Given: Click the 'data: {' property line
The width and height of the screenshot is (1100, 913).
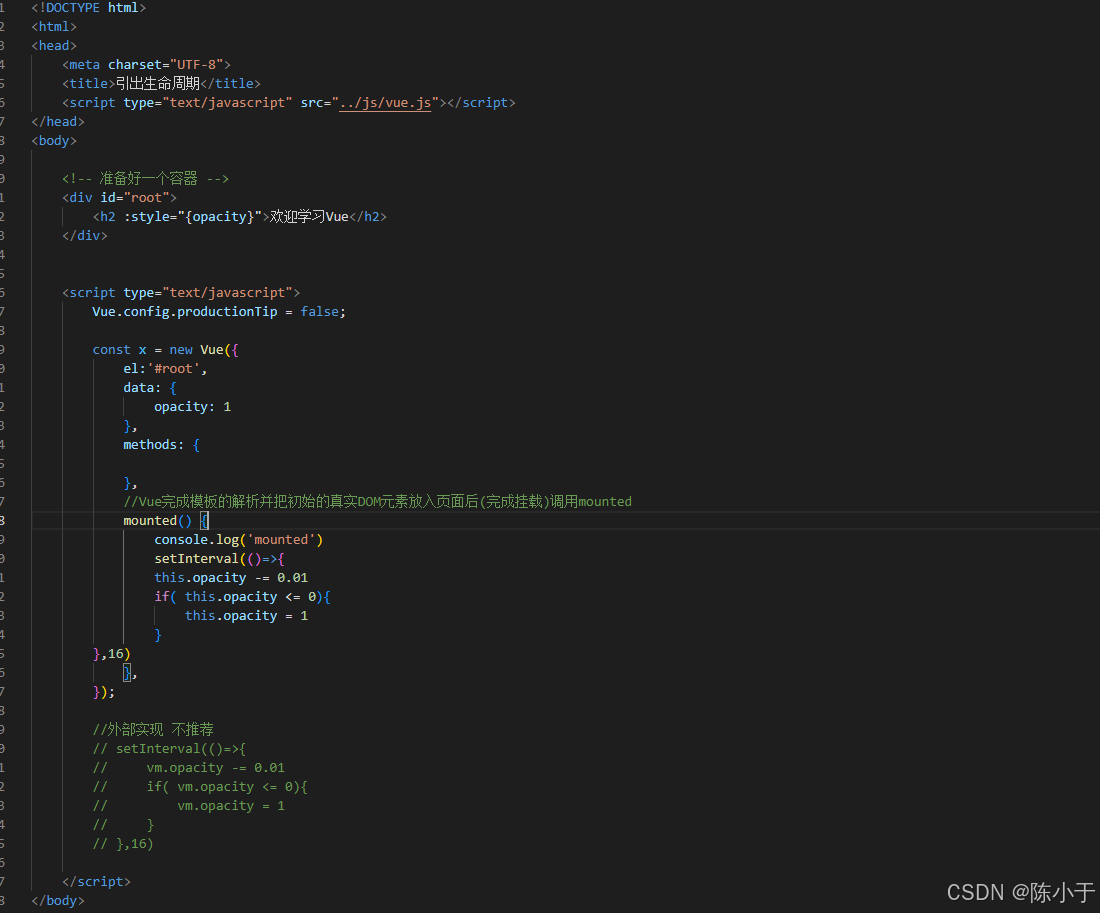Looking at the screenshot, I should [150, 387].
